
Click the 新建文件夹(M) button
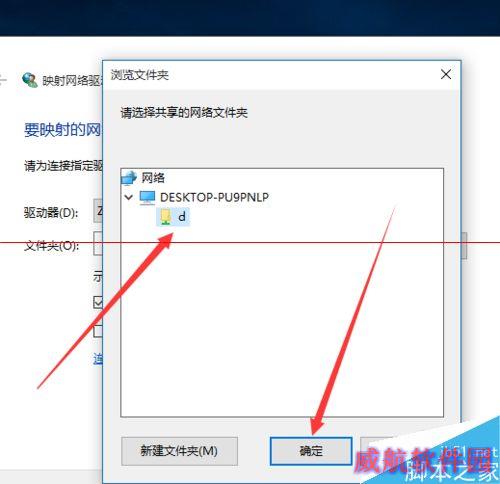pyautogui.click(x=179, y=451)
